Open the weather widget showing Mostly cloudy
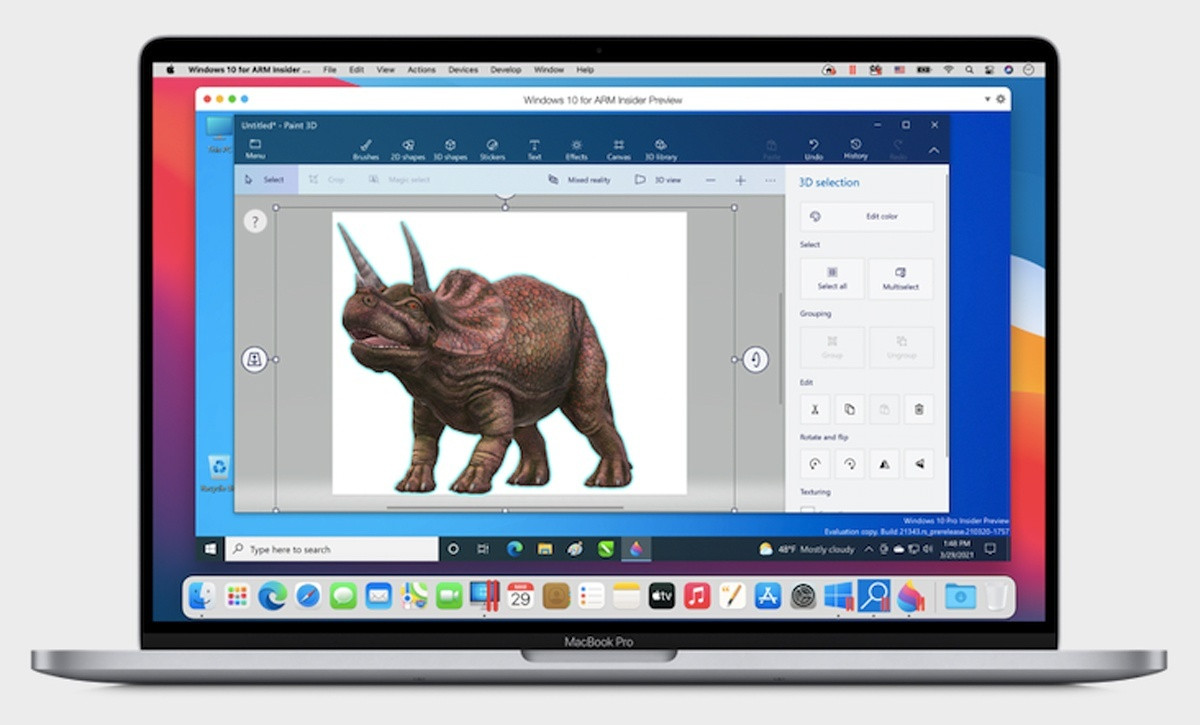The image size is (1200, 725). click(807, 549)
